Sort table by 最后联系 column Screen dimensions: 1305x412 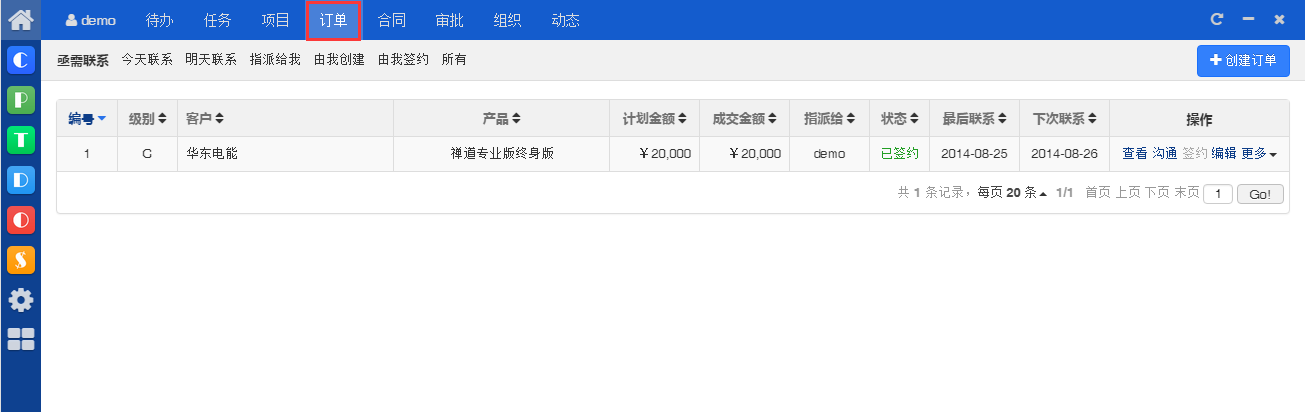(974, 119)
